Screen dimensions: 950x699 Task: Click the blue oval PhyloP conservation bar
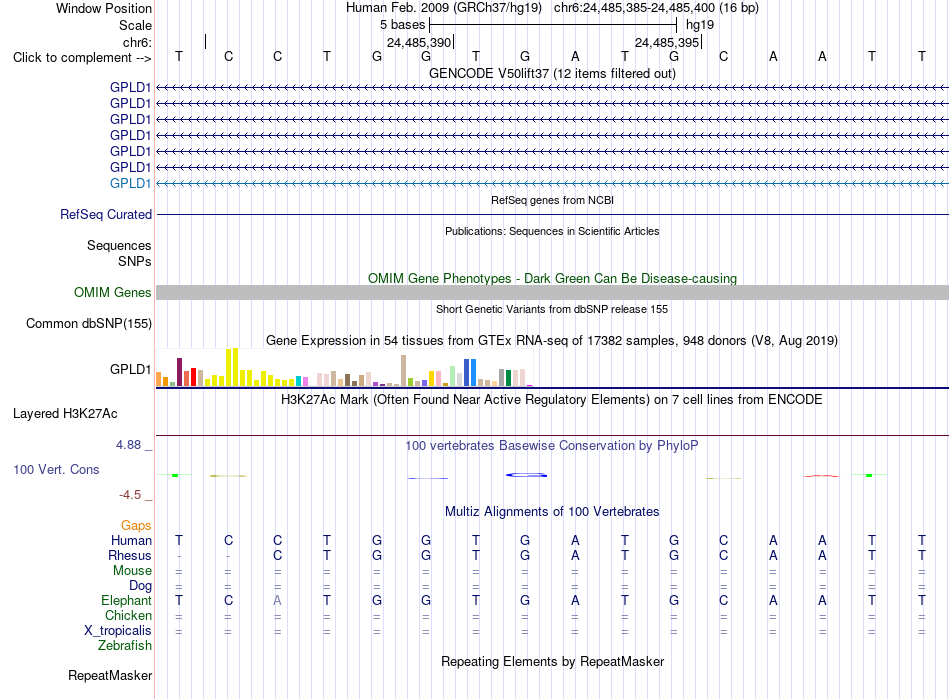click(526, 475)
